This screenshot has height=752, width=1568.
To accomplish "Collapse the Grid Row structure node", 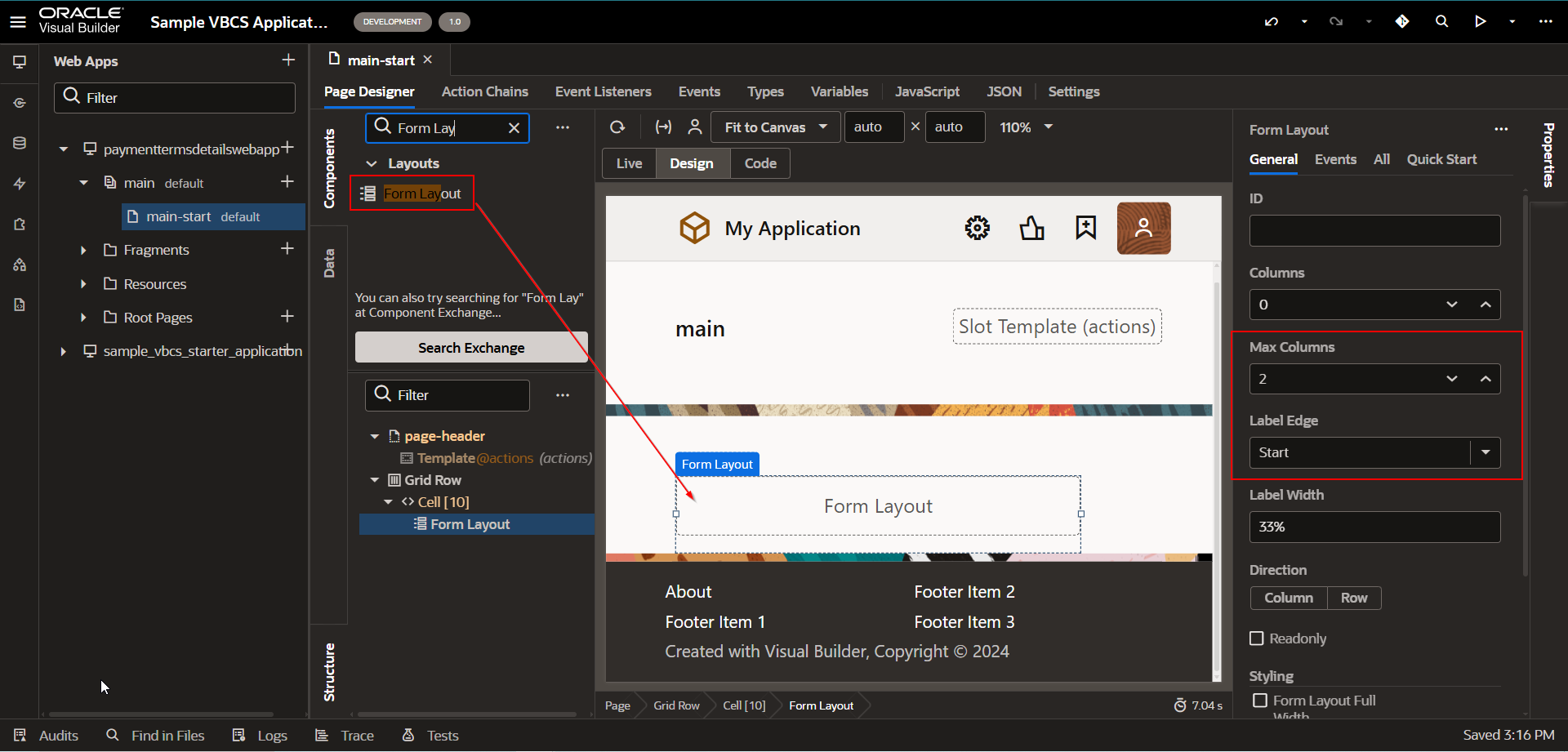I will 375,480.
